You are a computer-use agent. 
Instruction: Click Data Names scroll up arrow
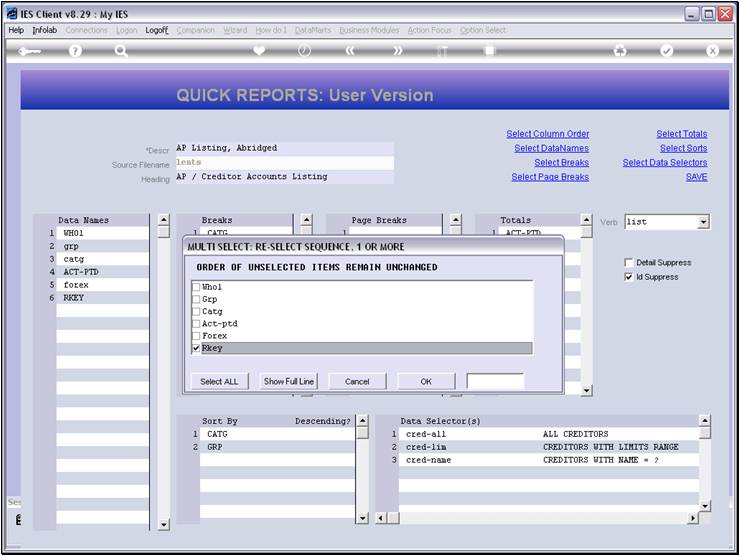pos(163,220)
